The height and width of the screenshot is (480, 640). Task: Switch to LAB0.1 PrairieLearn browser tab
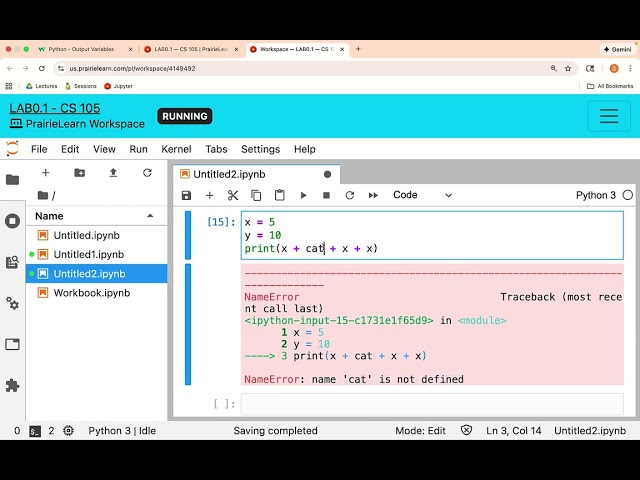tap(191, 49)
